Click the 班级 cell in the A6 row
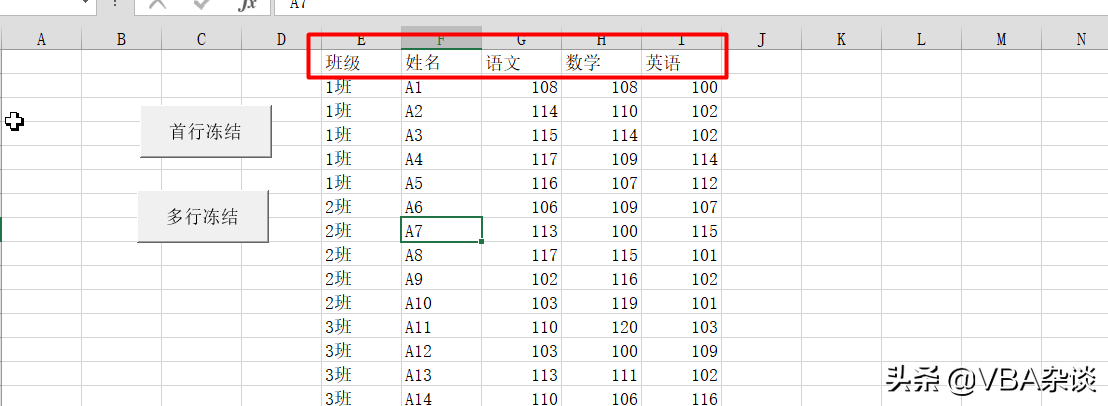Screen dimensions: 1108x406 click(361, 207)
